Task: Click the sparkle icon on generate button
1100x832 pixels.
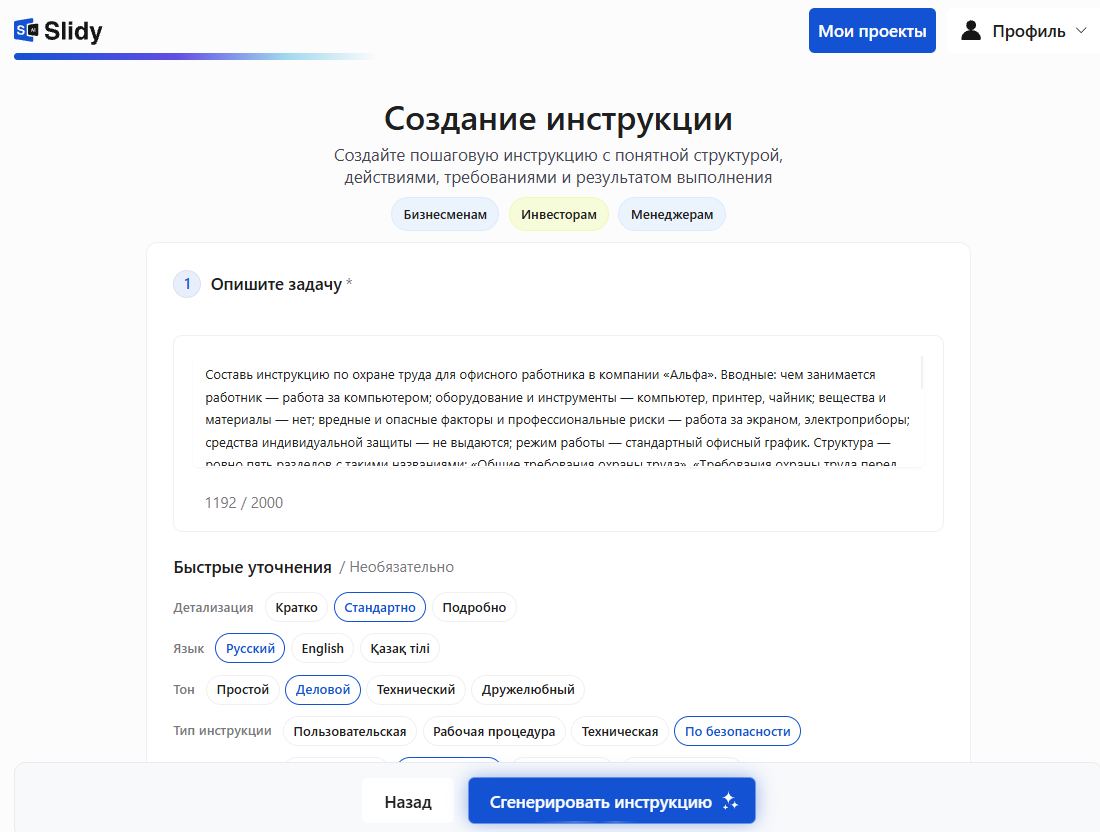Action: point(730,801)
